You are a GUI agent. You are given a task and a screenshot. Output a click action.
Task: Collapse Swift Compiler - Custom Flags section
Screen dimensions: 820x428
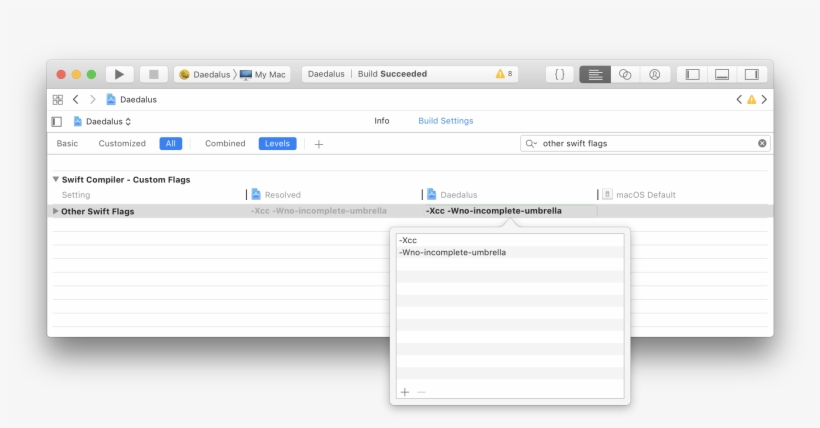(x=55, y=179)
